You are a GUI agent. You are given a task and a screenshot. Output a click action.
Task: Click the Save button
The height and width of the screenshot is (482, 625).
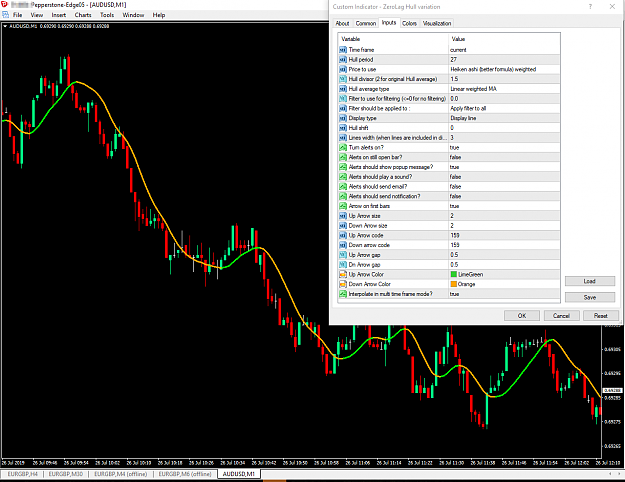click(590, 297)
